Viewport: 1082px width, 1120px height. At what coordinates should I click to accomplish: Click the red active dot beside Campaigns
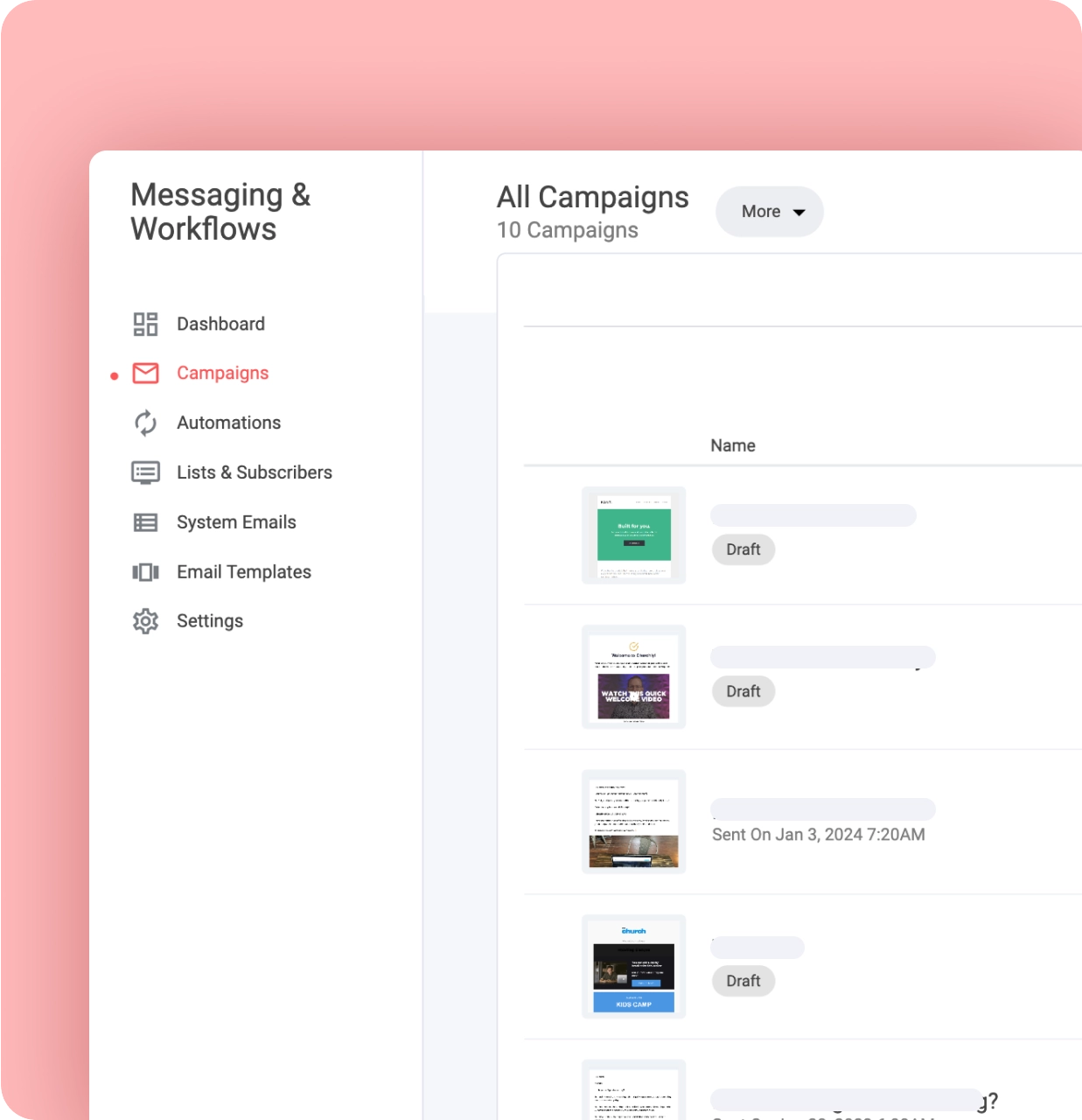[114, 376]
